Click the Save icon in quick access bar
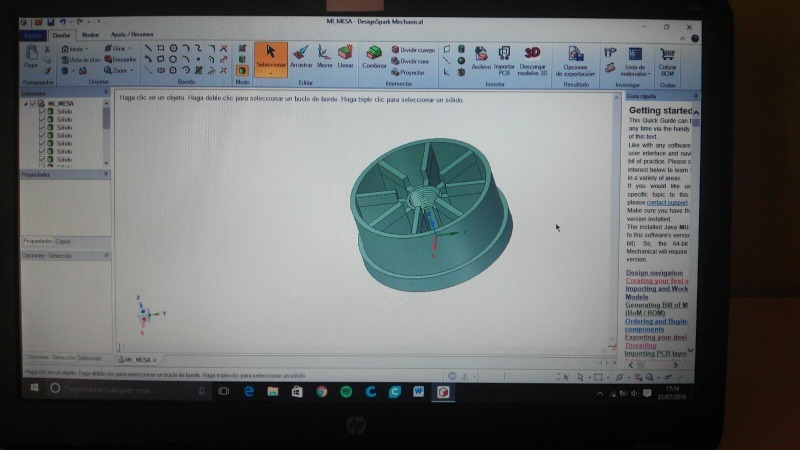Image resolution: width=800 pixels, height=450 pixels. pyautogui.click(x=51, y=22)
